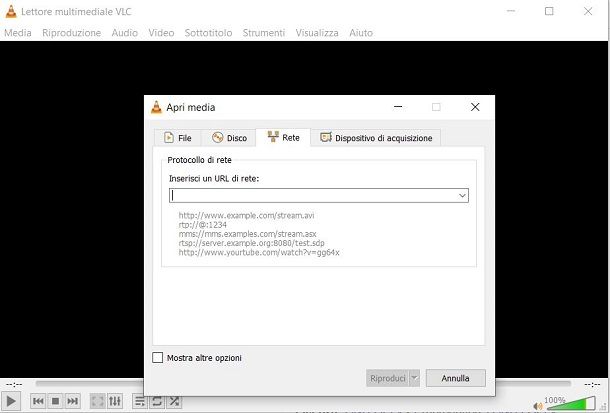Click example text mms://mms.examples.com/stream.asx
The height and width of the screenshot is (413, 610).
click(x=247, y=234)
